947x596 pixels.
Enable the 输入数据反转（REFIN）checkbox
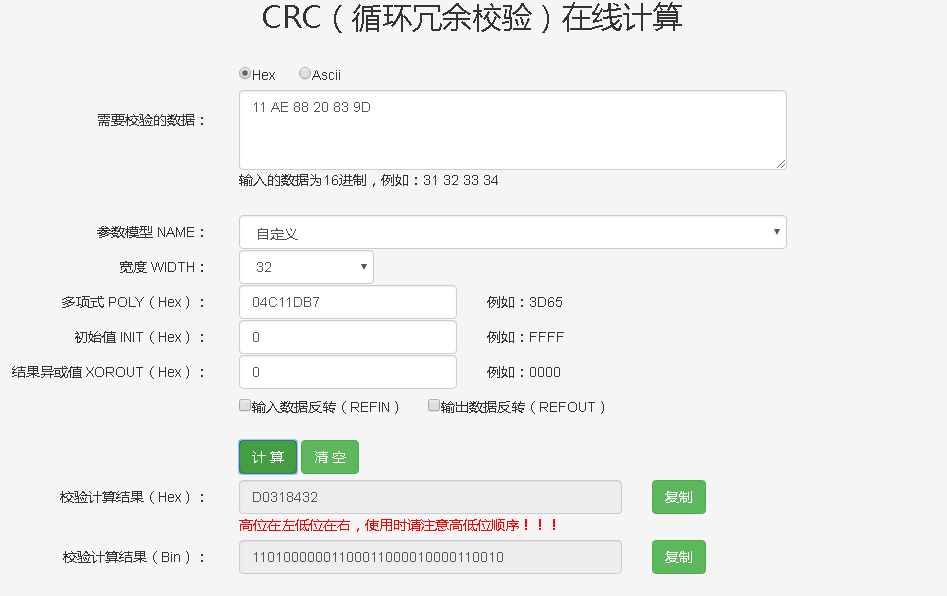245,404
